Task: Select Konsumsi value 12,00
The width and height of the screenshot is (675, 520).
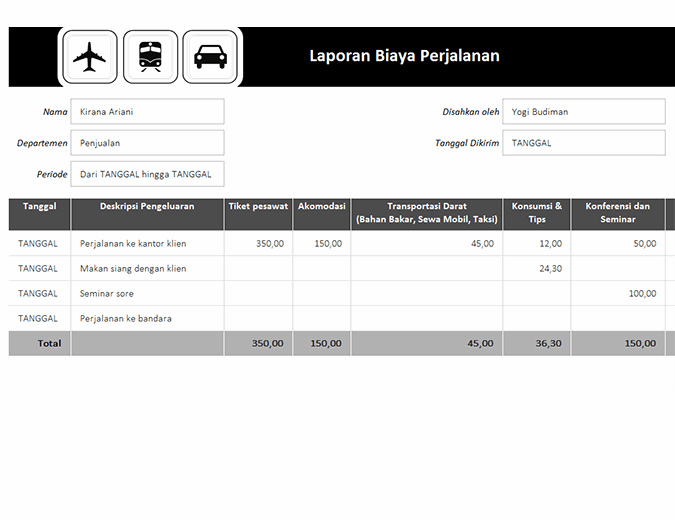Action: tap(537, 244)
